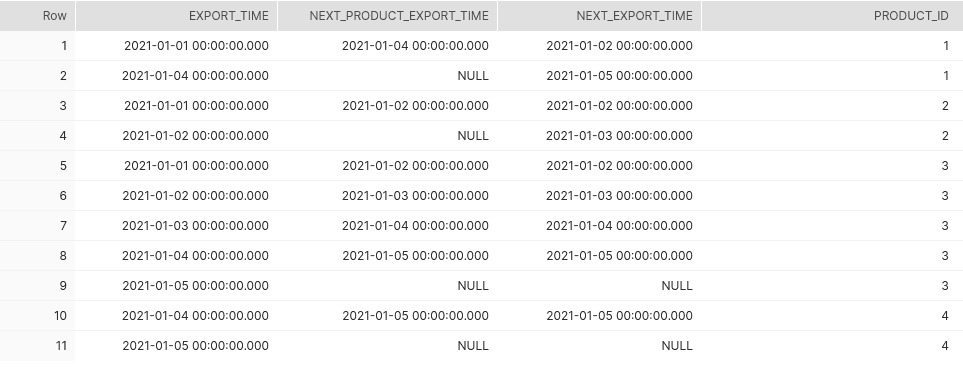Click the NULL next export time in row 11

tap(677, 346)
